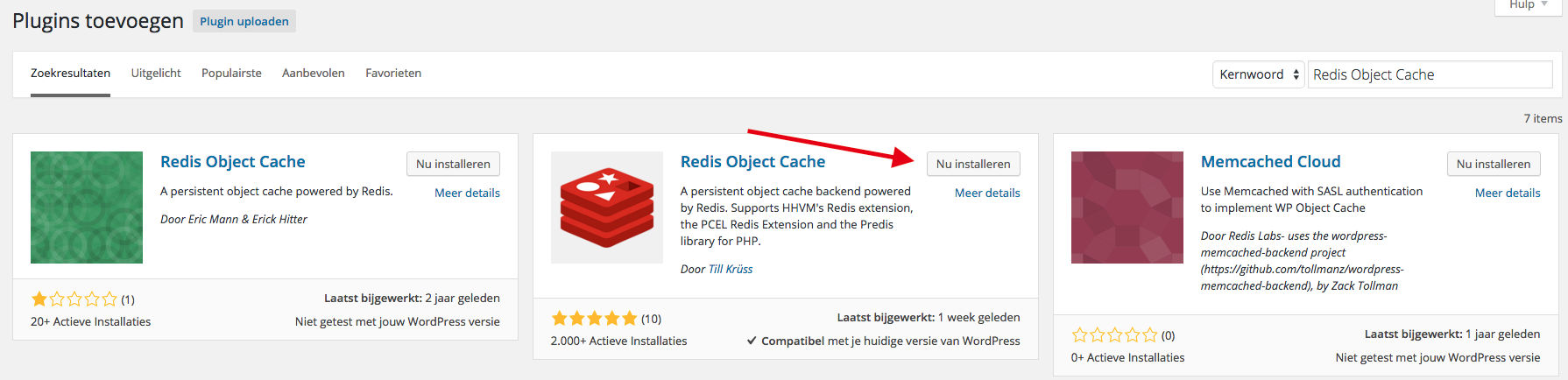Image resolution: width=1568 pixels, height=380 pixels.
Task: Click the five-star rating of Till Krüss plugin
Action: tap(594, 319)
